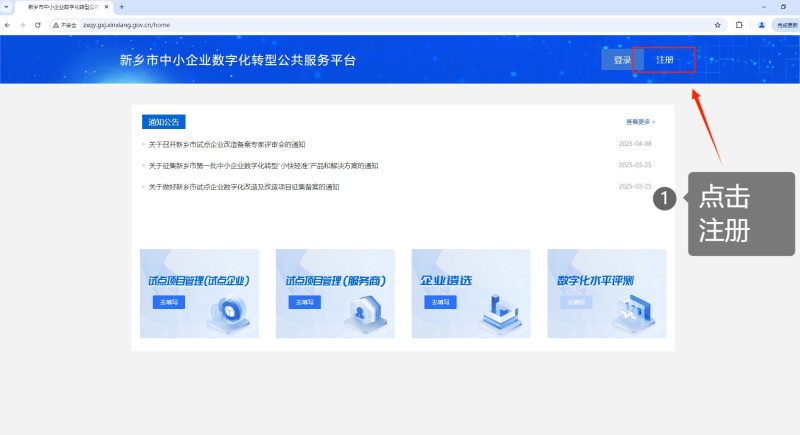Click the 注册 register button
This screenshot has height=435, width=800.
(664, 60)
